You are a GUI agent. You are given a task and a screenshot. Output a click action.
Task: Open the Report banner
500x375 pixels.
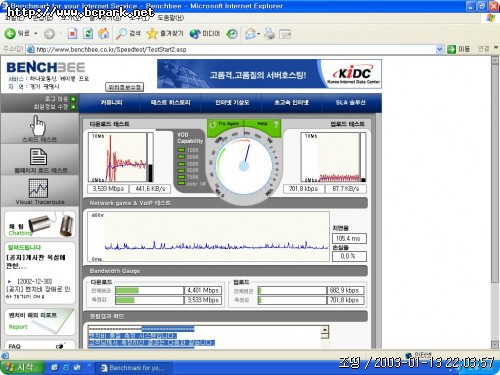(x=40, y=321)
